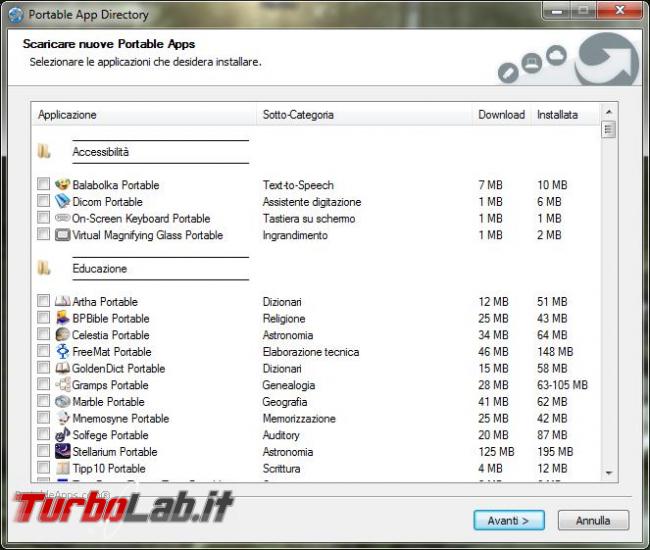650x550 pixels.
Task: Close the Portable App Directory window
Action: [620, 10]
